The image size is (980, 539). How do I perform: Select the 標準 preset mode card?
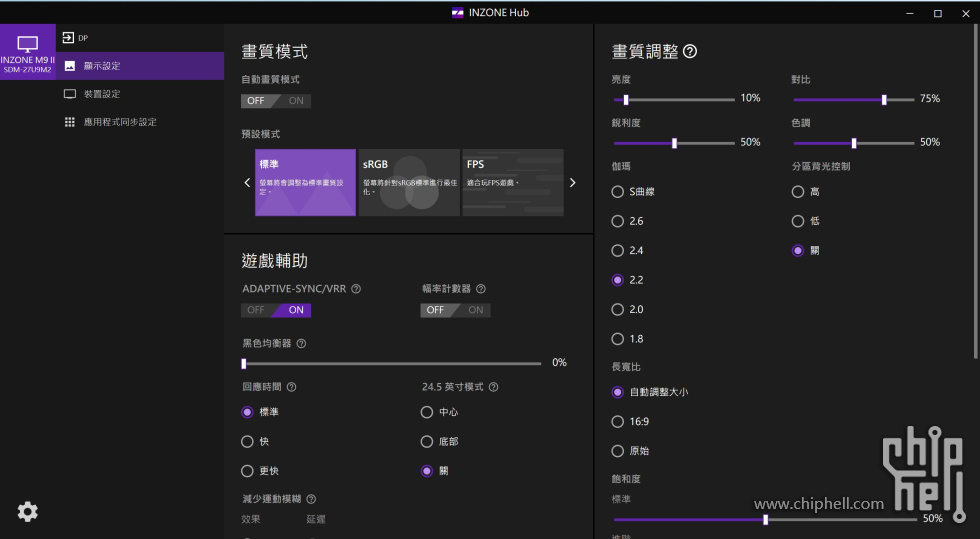(306, 183)
